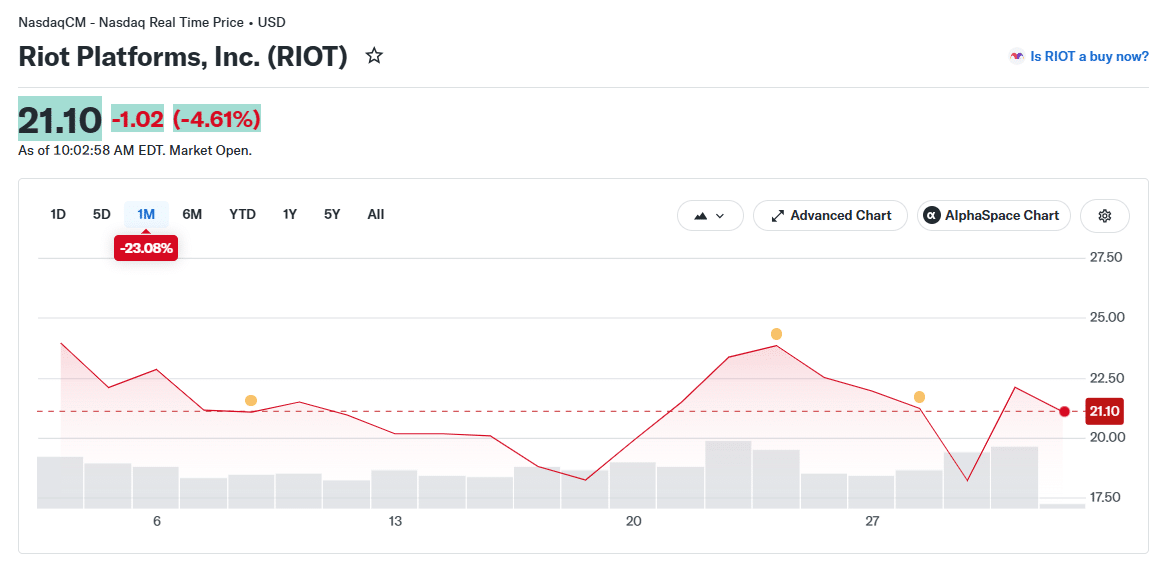Click event marker near the 24th peak
The height and width of the screenshot is (561, 1157).
776,334
